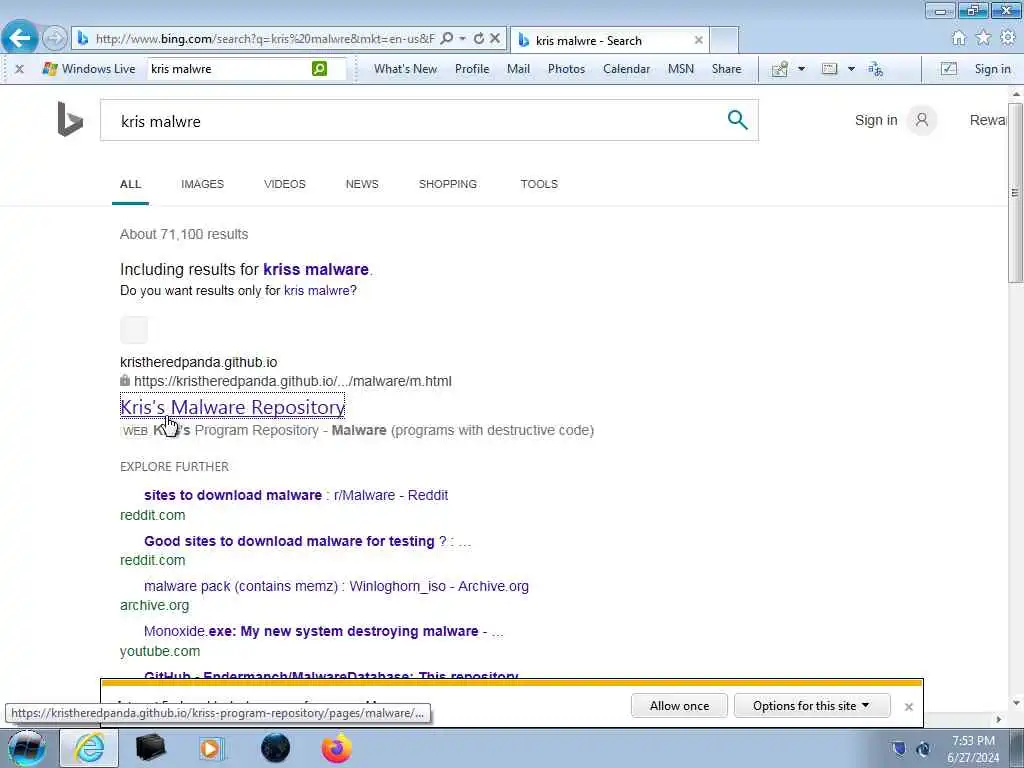The height and width of the screenshot is (768, 1024).
Task: Open the TOOLS tab
Action: coord(539,184)
